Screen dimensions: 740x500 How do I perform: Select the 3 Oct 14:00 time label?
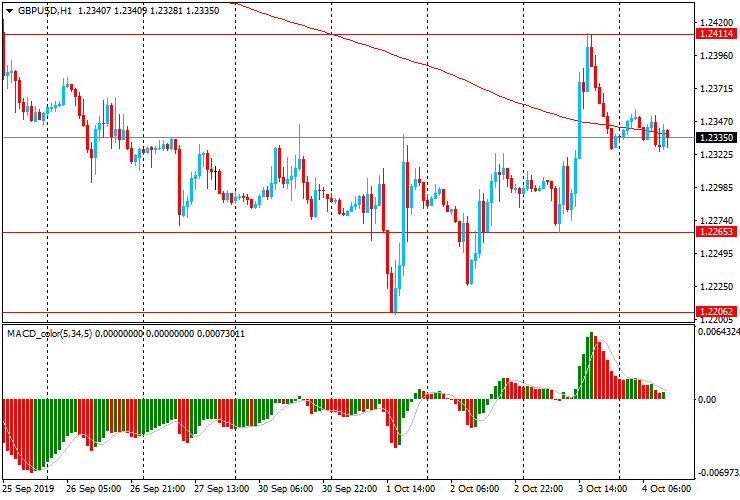[603, 489]
